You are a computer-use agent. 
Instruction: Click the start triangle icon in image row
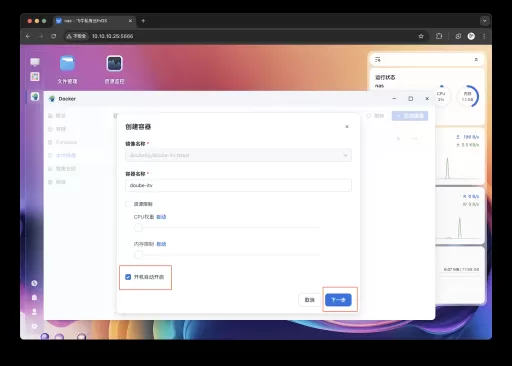398,138
